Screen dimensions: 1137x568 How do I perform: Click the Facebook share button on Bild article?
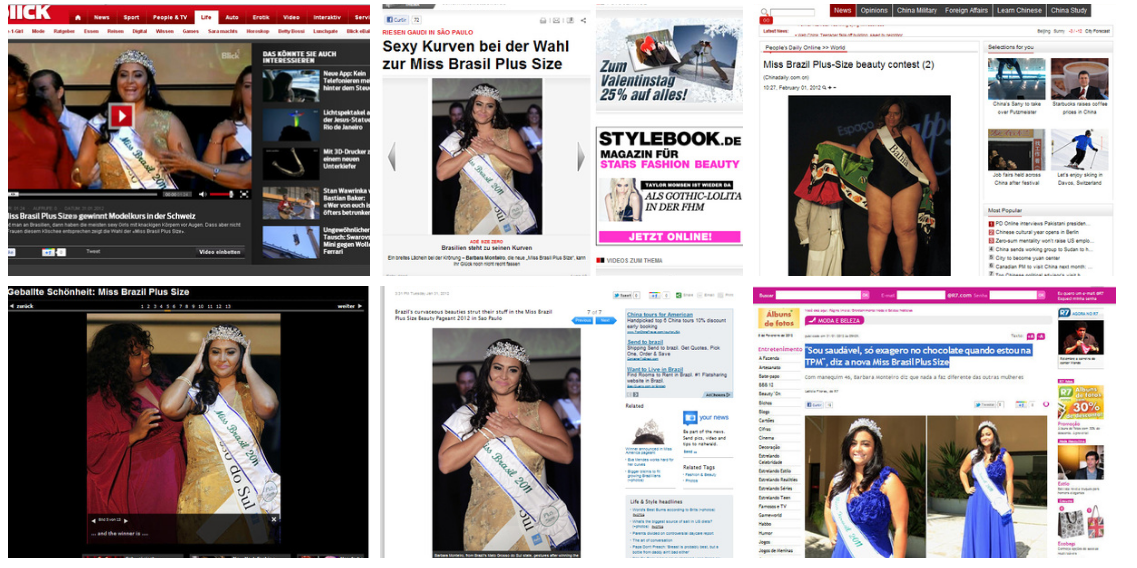tap(397, 20)
